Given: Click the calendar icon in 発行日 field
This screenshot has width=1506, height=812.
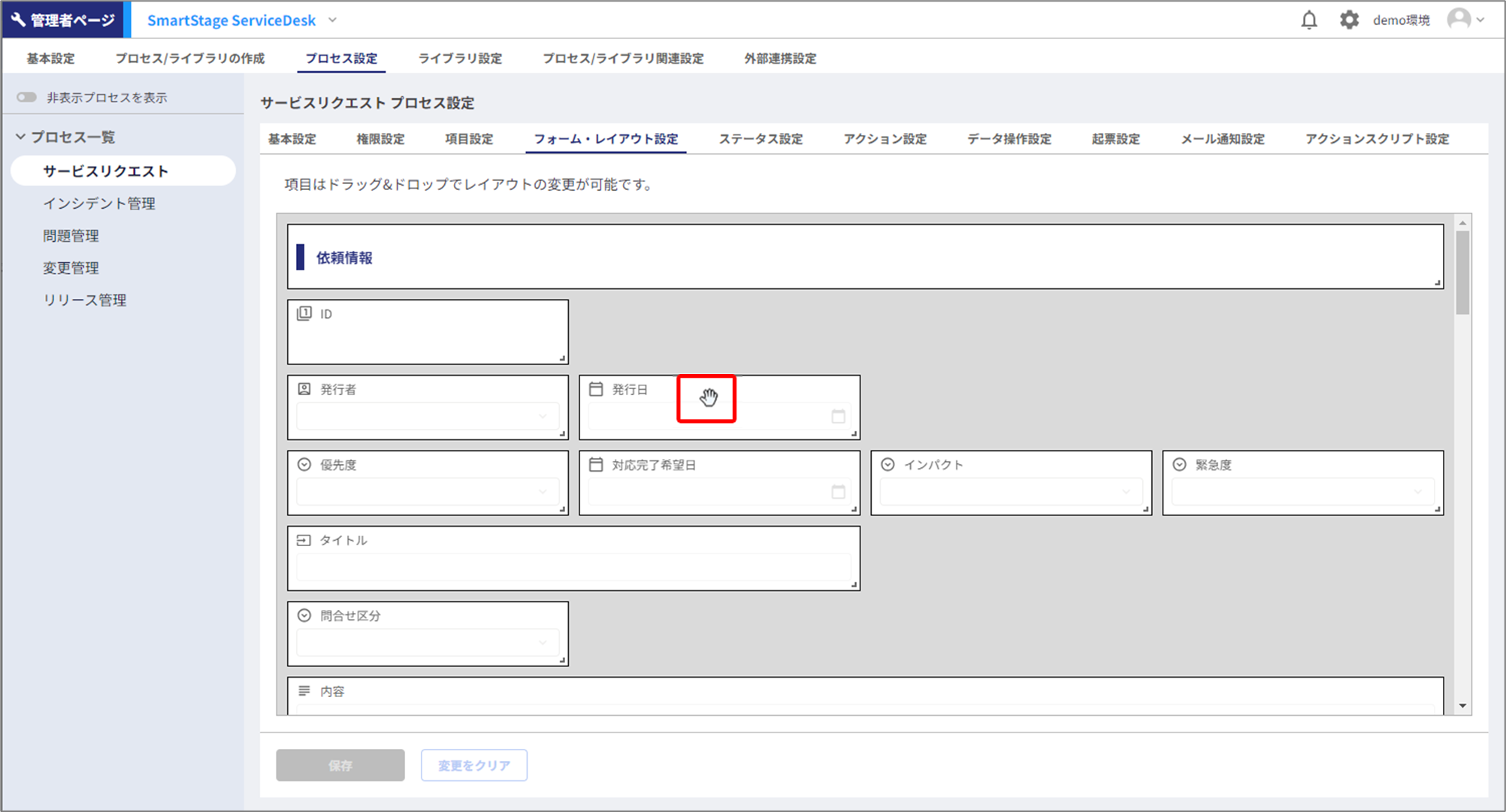Looking at the screenshot, I should [x=838, y=417].
